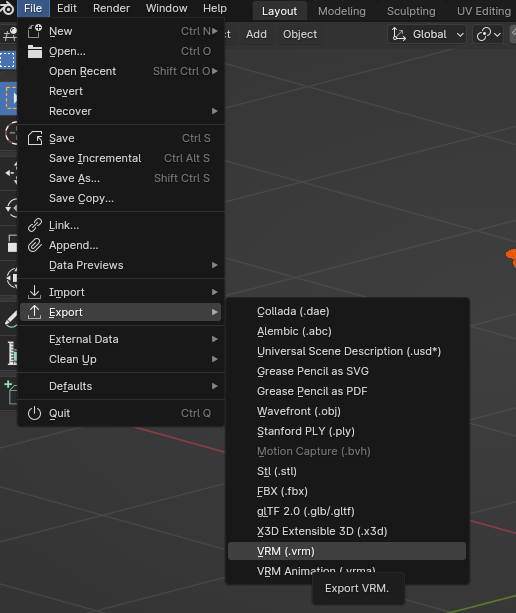
Task: Click the chain Link icon
Action: point(34,226)
